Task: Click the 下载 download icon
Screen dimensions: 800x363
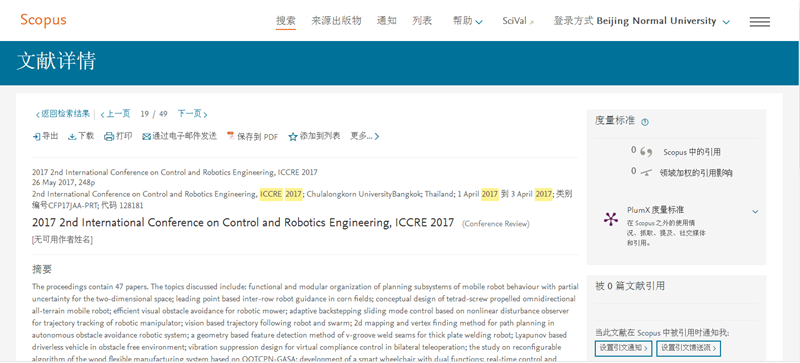Action: pyautogui.click(x=72, y=136)
